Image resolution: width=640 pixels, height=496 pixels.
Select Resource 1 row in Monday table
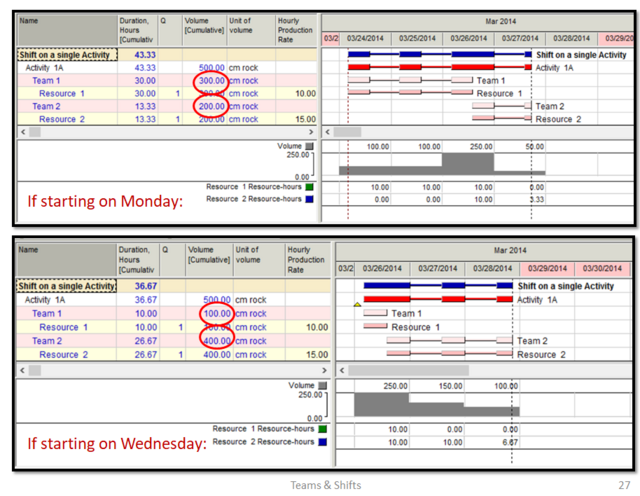(167, 93)
